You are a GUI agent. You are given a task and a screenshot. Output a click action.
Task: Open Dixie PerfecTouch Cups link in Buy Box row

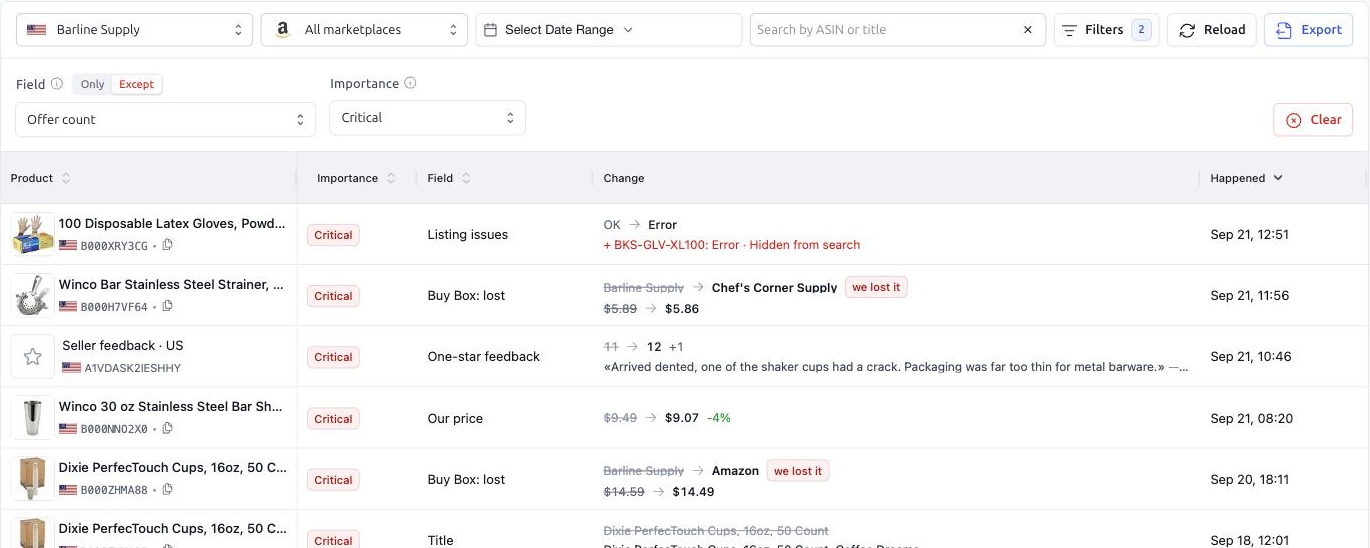pyautogui.click(x=172, y=467)
